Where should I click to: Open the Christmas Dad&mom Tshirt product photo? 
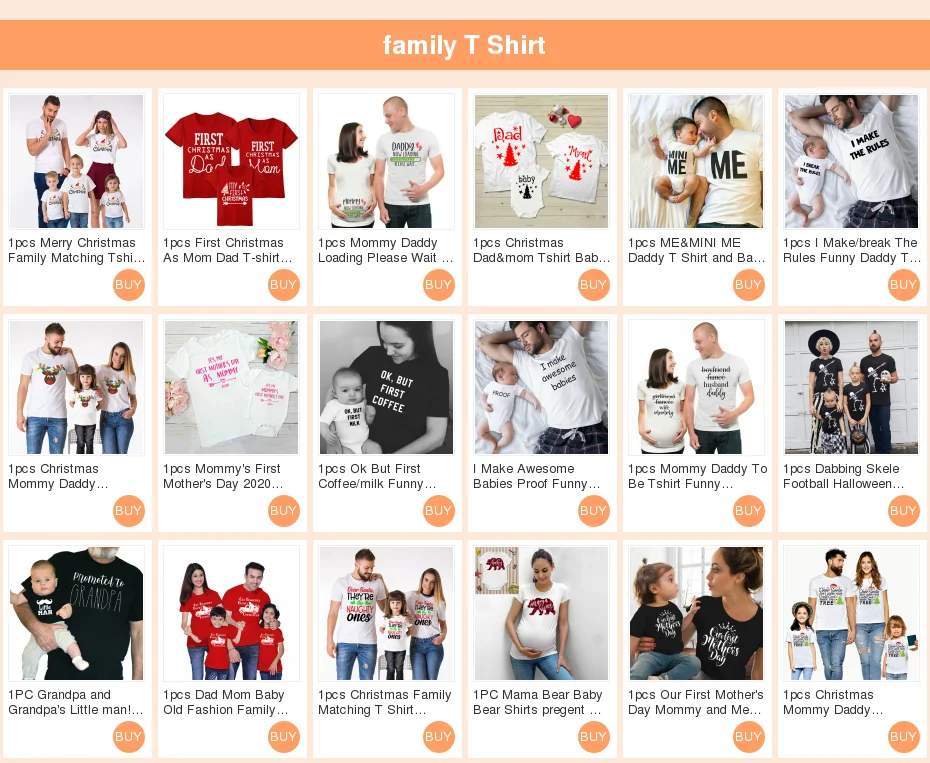542,161
